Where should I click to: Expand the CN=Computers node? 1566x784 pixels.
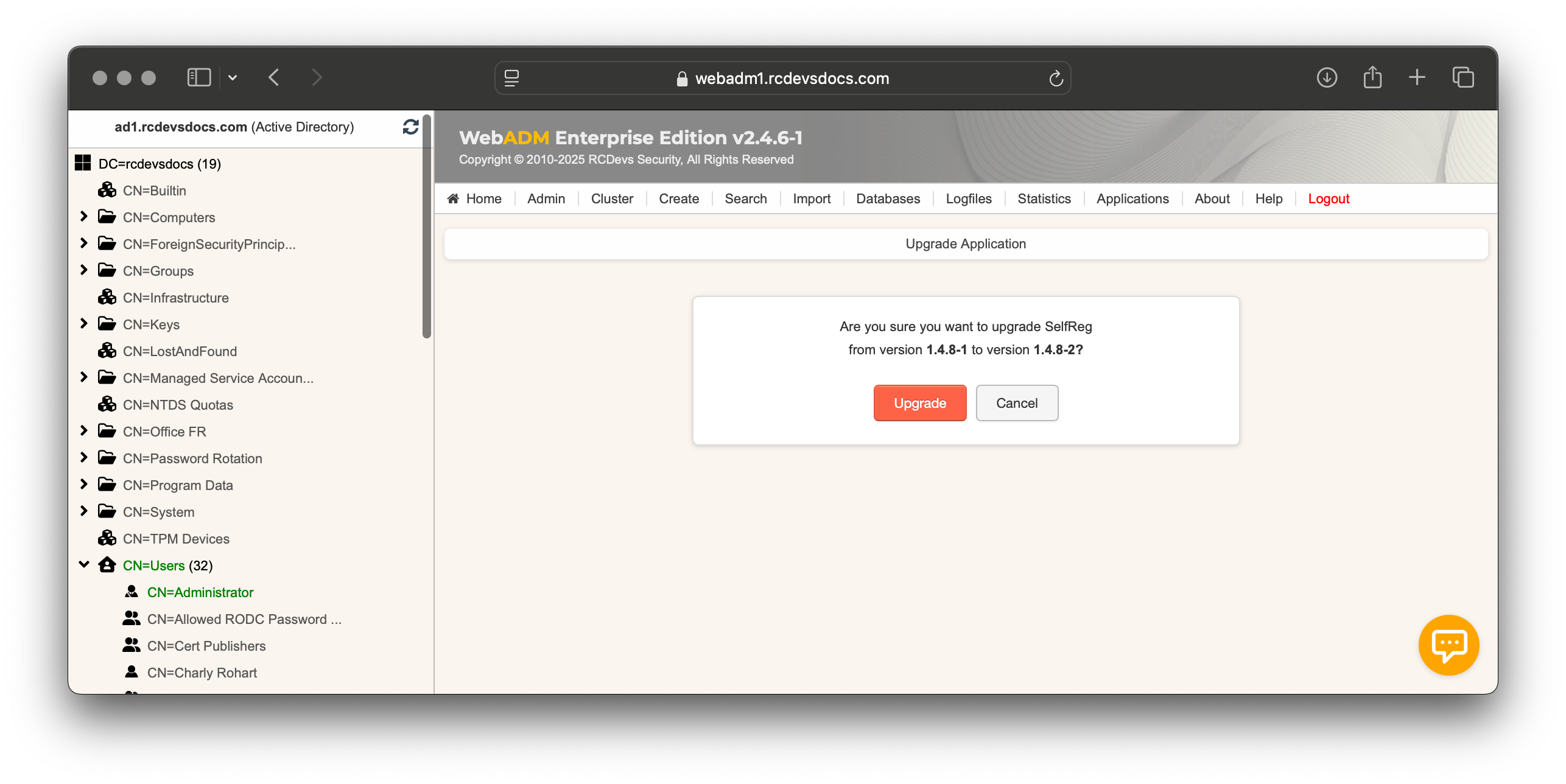pyautogui.click(x=84, y=217)
